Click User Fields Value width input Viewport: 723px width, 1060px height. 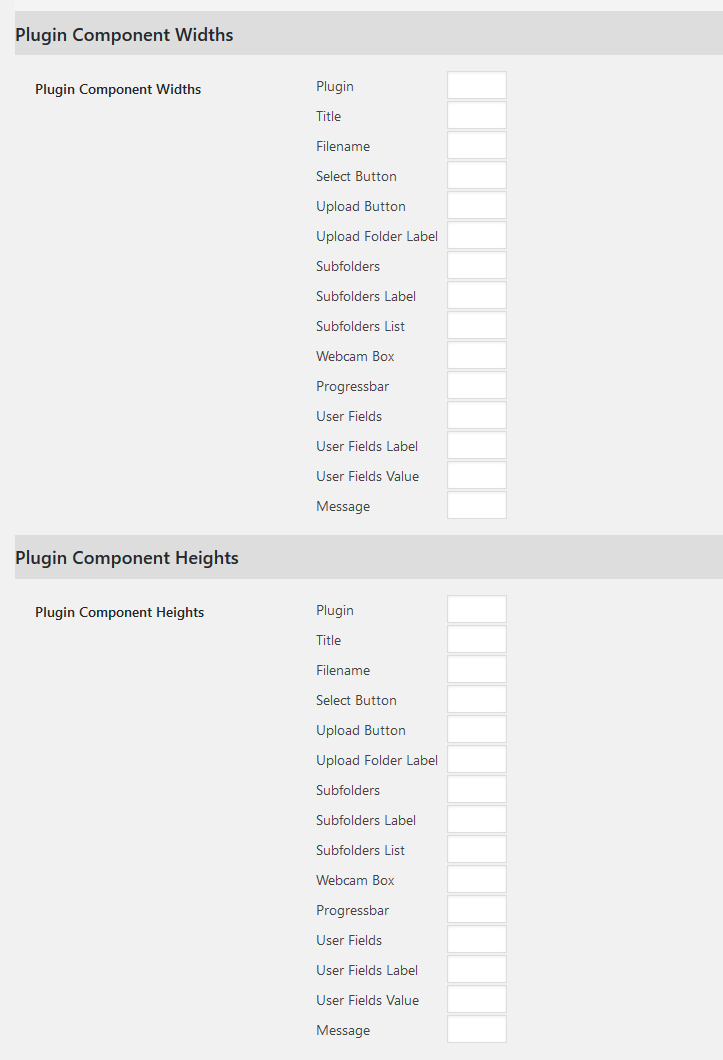click(x=477, y=475)
